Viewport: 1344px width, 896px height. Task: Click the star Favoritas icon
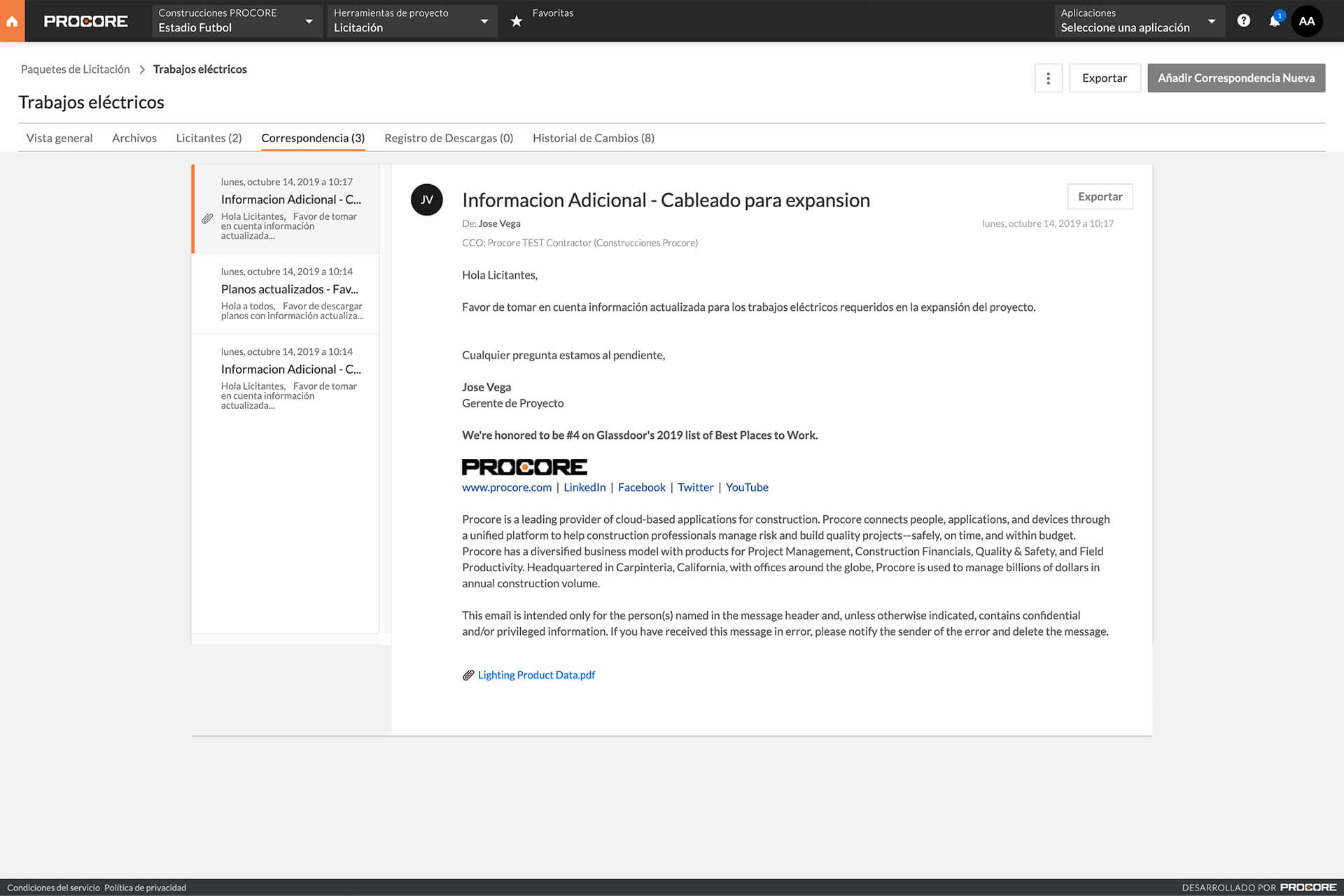(x=516, y=20)
